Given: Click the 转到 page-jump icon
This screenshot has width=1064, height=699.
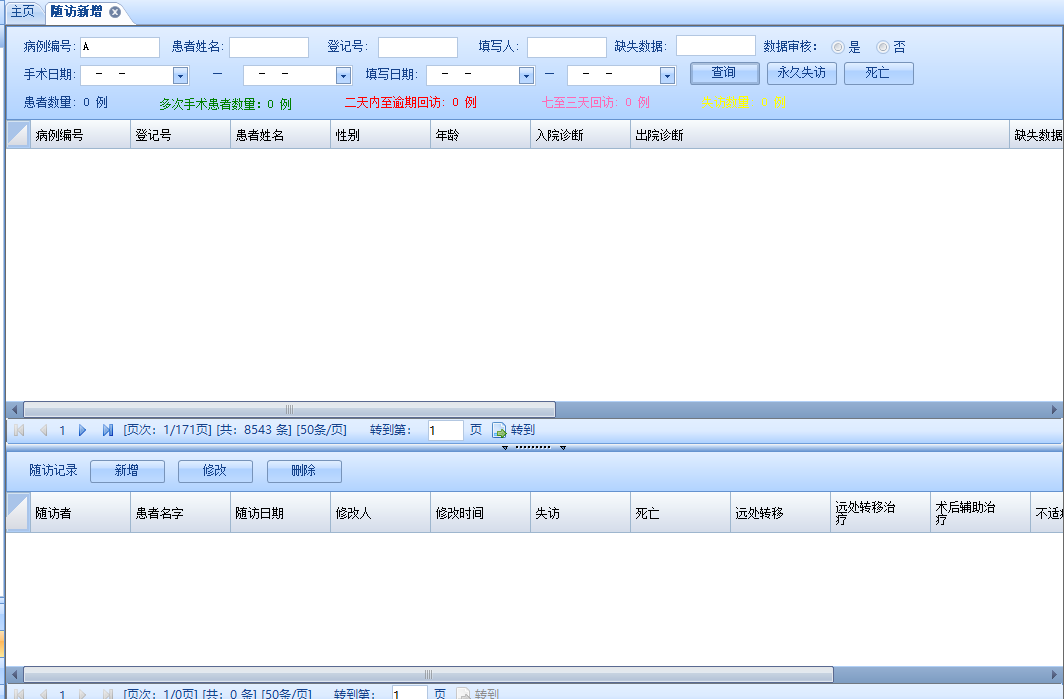Looking at the screenshot, I should pyautogui.click(x=499, y=430).
